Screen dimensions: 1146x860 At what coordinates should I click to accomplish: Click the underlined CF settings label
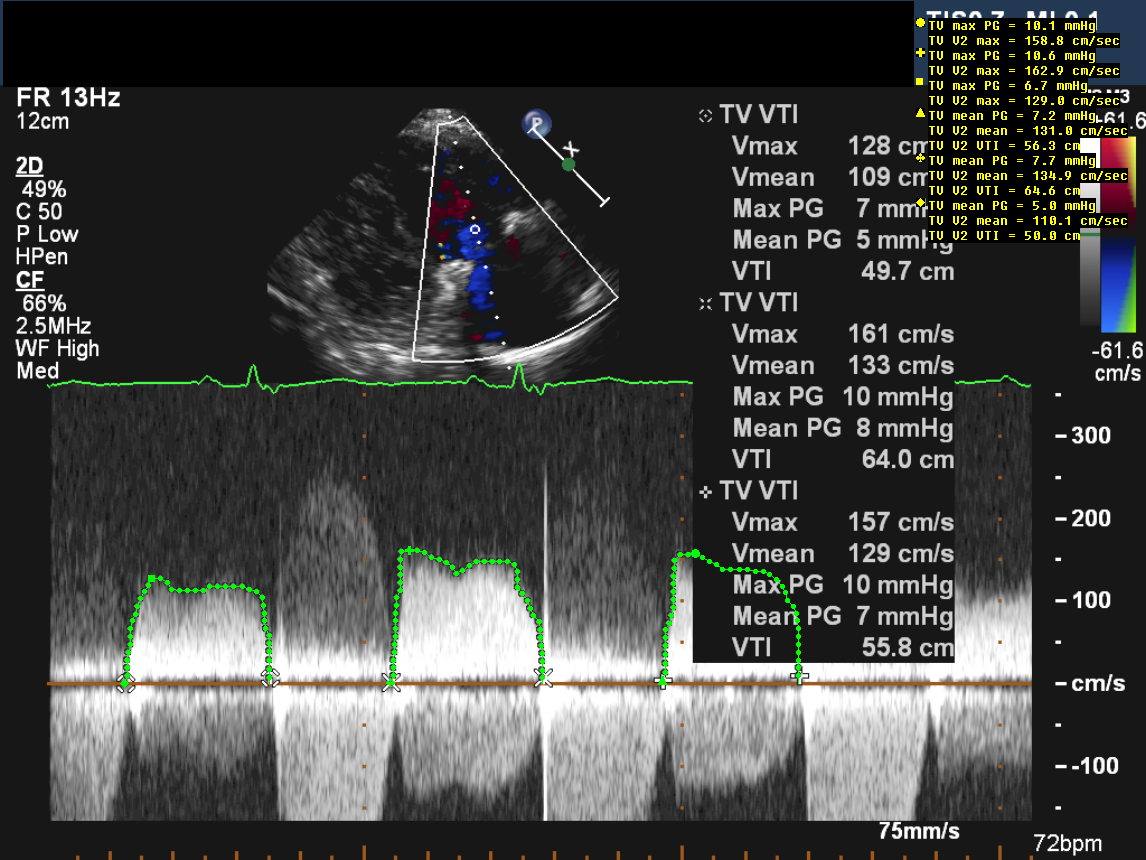point(29,281)
